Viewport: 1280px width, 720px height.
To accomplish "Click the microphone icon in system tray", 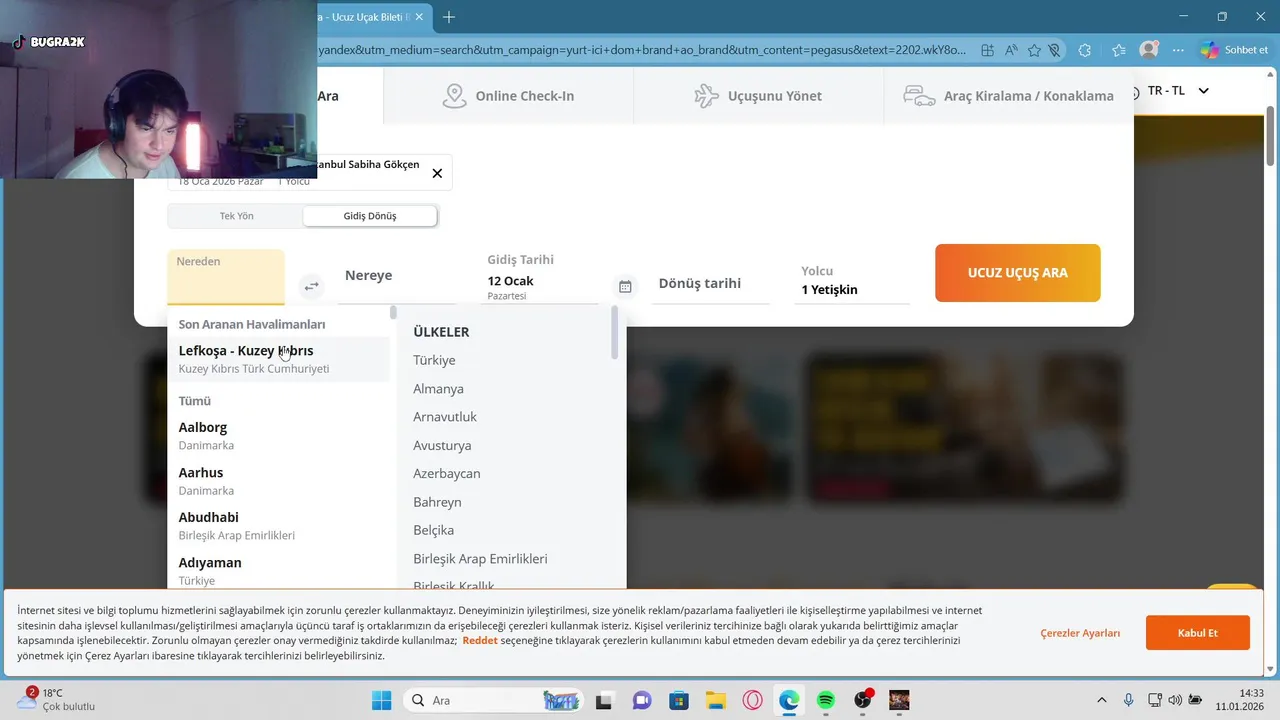I will (x=1129, y=700).
